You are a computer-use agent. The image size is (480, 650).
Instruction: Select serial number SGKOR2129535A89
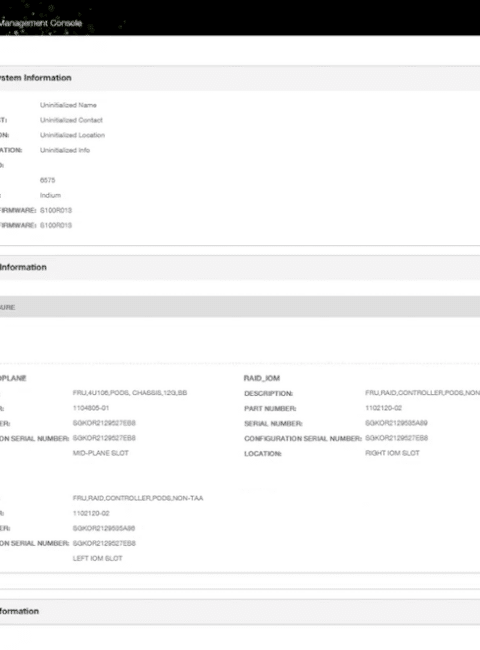[x=396, y=423]
